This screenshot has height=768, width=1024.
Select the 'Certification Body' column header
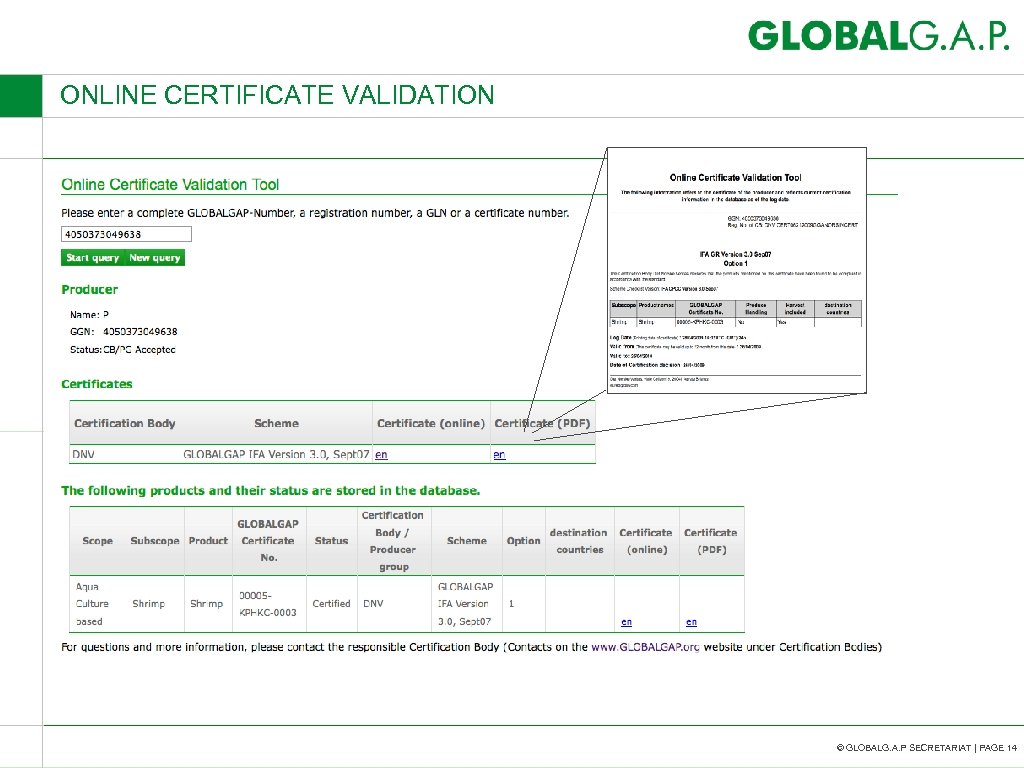coord(125,423)
